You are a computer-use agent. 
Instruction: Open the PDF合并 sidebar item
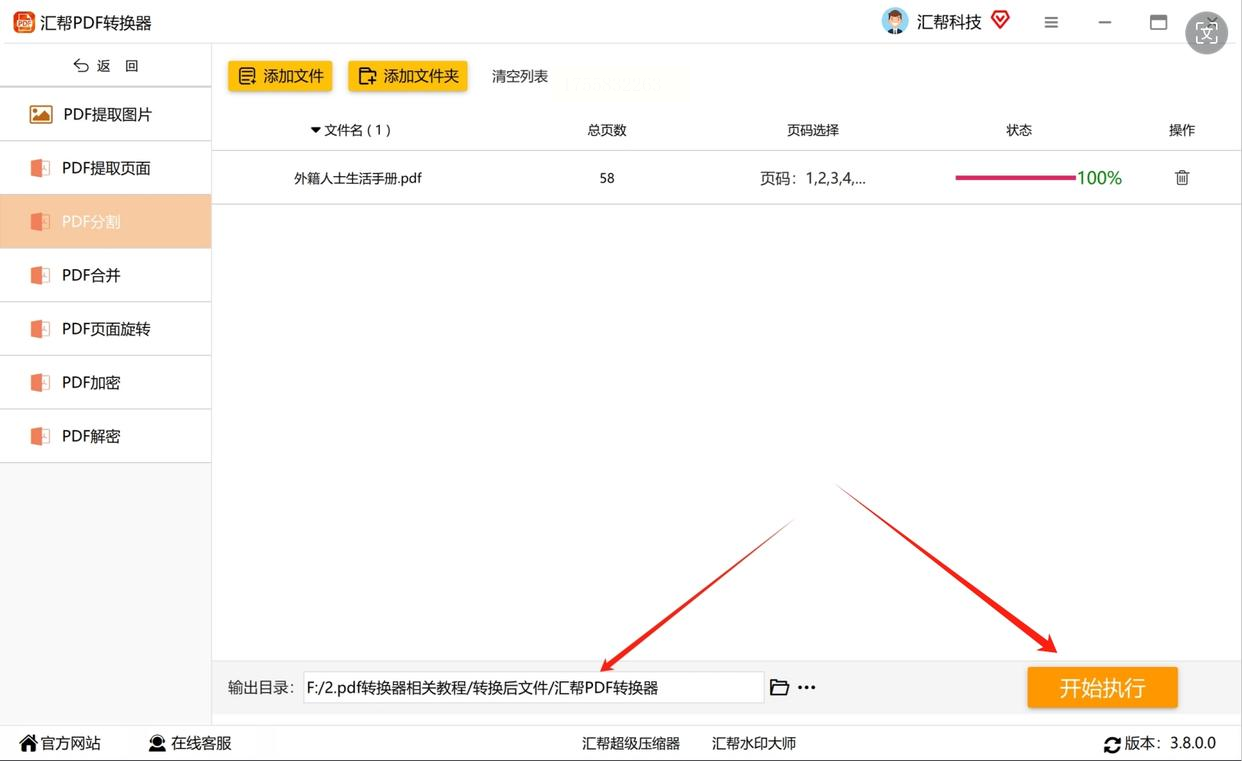106,275
